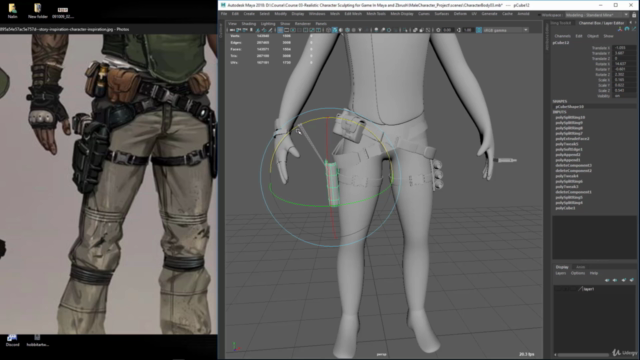
Task: Open the File menu in Maya
Action: coord(224,14)
